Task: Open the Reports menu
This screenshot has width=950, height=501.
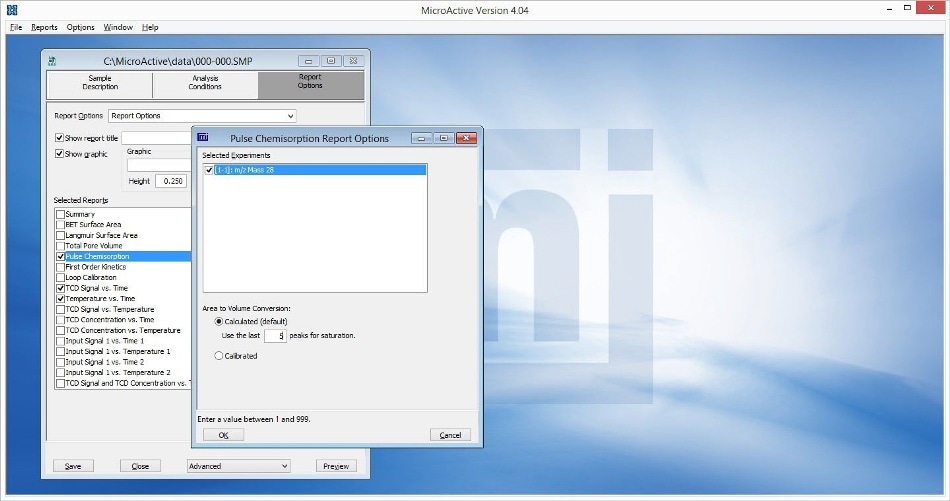Action: (x=44, y=27)
